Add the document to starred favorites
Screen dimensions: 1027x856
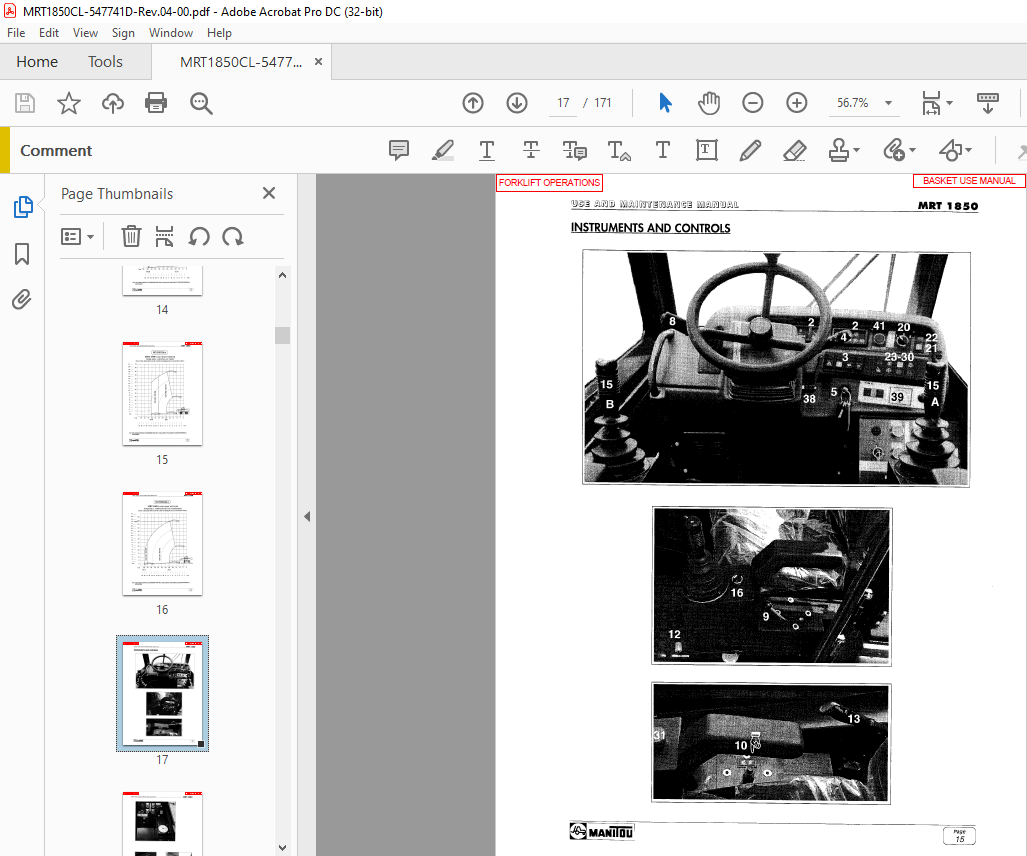pos(69,103)
